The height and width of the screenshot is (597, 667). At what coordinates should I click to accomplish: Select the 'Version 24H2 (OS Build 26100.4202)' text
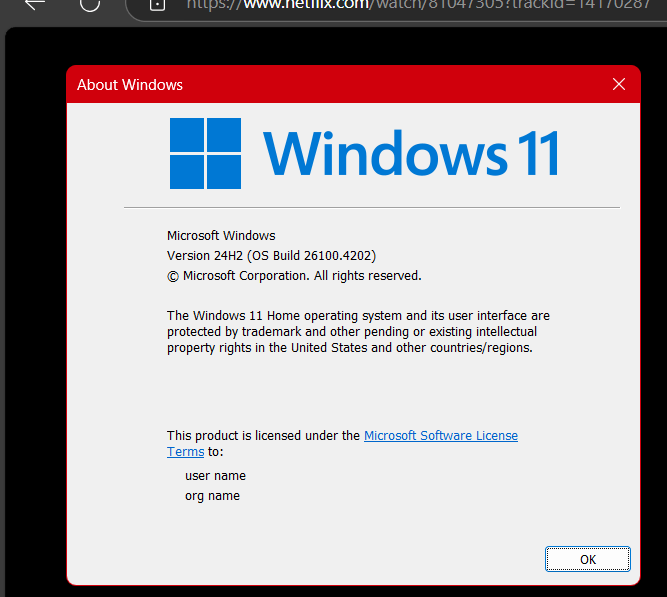271,256
